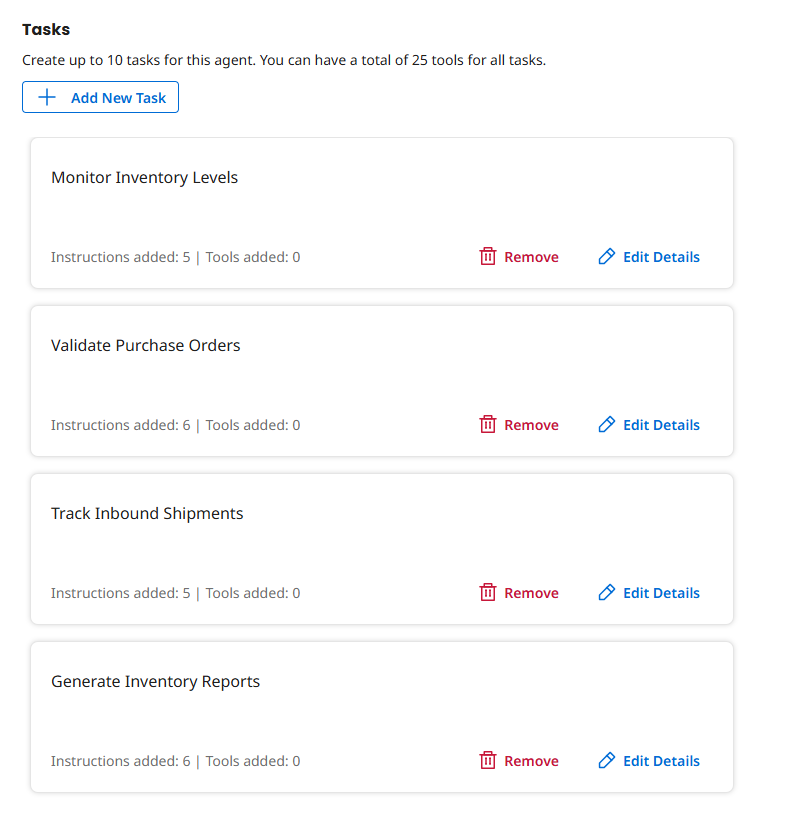Edit Details of Validate Purchase Orders
The image size is (801, 816).
661,424
